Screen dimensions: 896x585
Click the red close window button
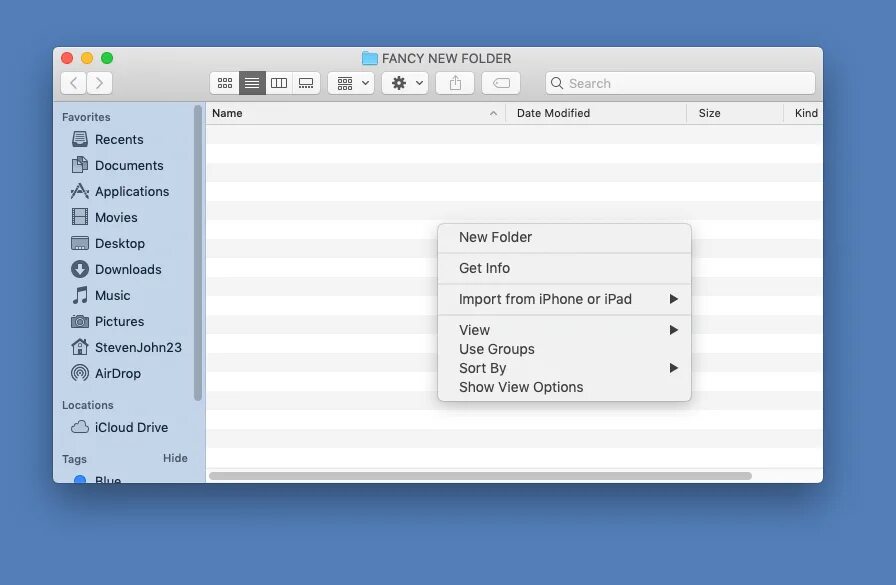click(67, 58)
